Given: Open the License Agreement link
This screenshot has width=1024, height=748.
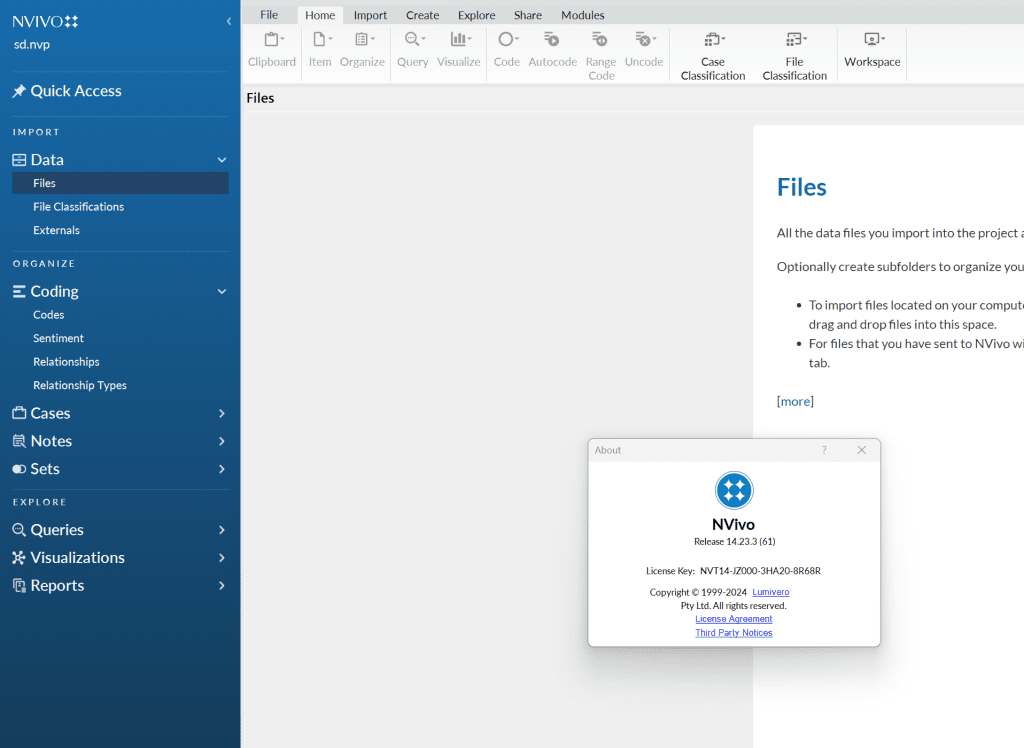Looking at the screenshot, I should point(733,619).
